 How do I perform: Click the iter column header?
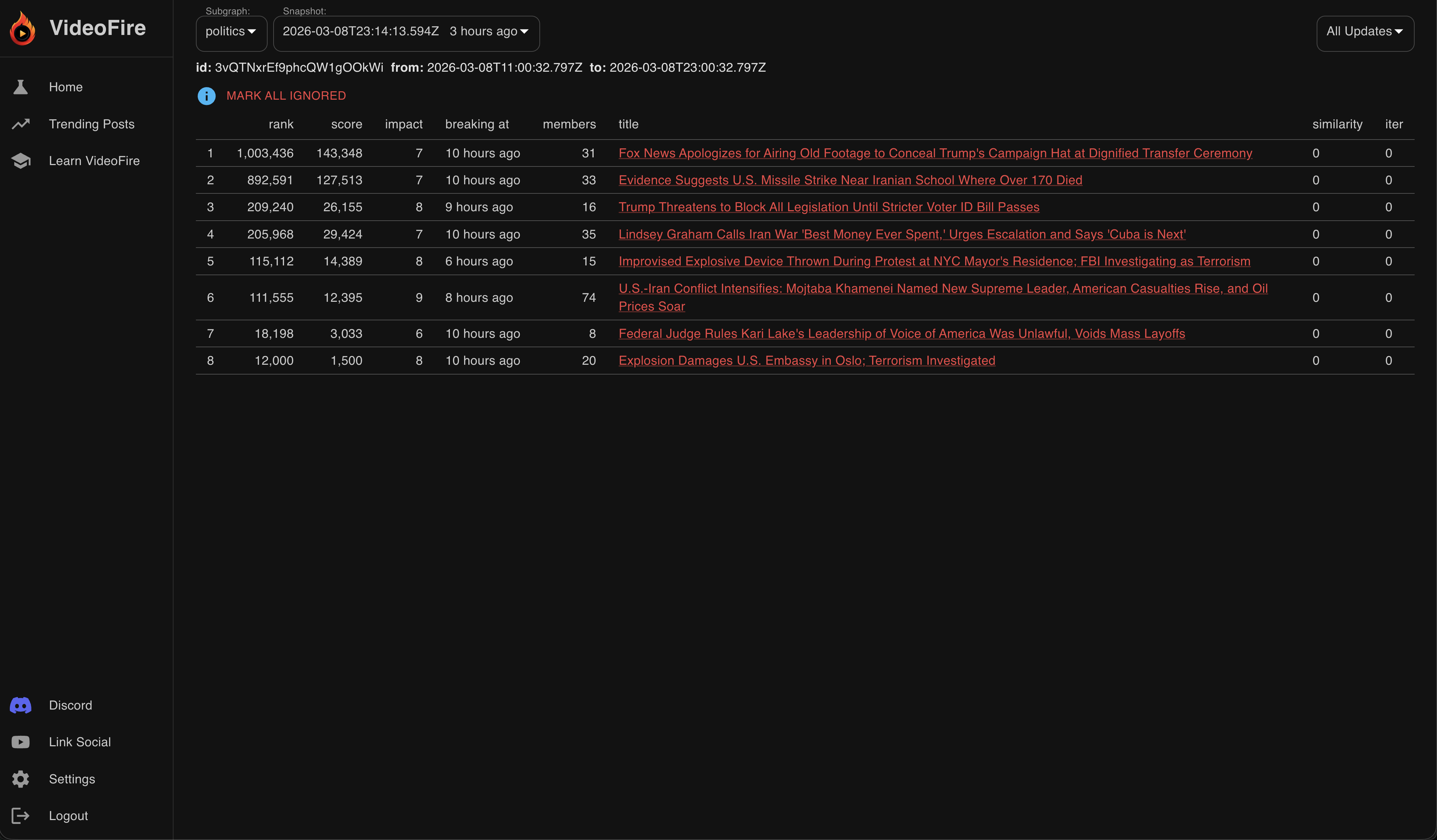click(1394, 124)
